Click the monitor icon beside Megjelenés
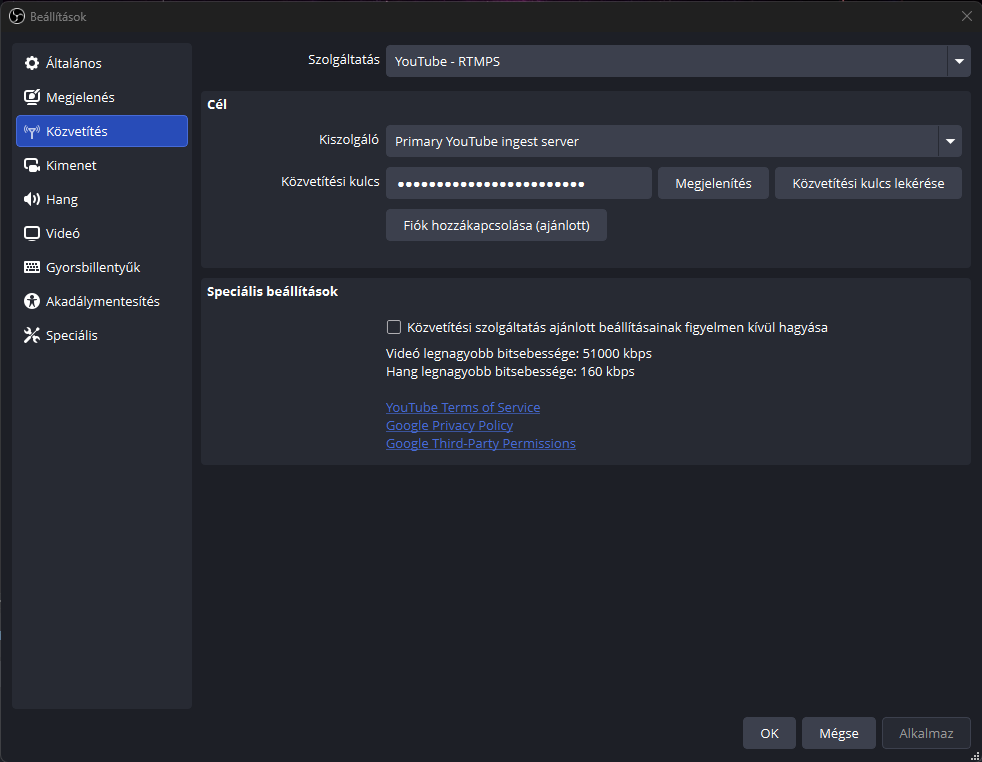The image size is (982, 762). point(31,98)
